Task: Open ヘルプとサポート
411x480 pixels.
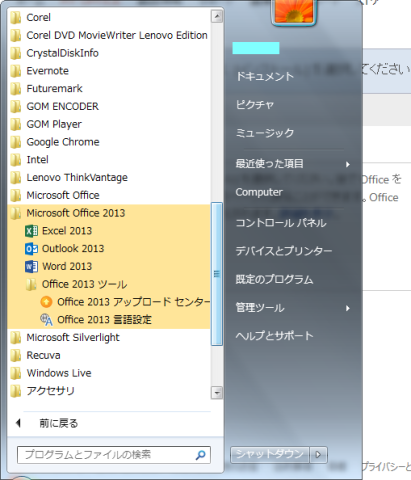Action: (274, 336)
